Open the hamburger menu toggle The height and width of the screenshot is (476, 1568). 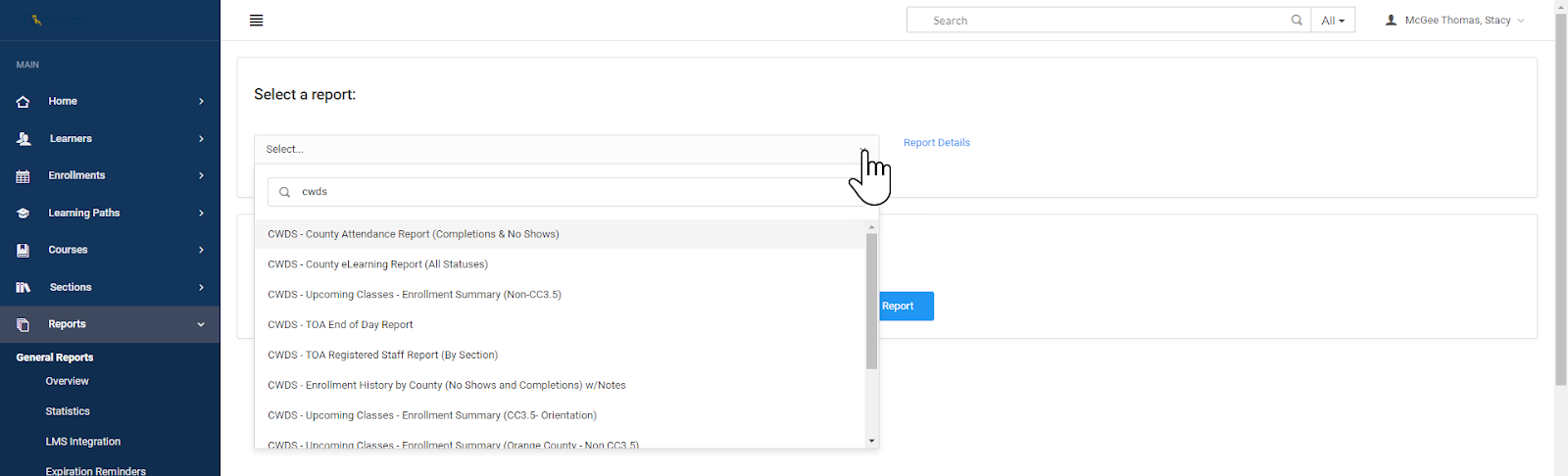click(x=257, y=21)
